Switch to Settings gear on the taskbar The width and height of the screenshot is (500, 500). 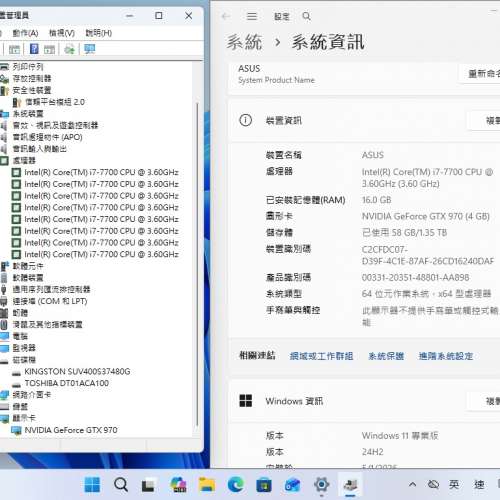pos(321,484)
